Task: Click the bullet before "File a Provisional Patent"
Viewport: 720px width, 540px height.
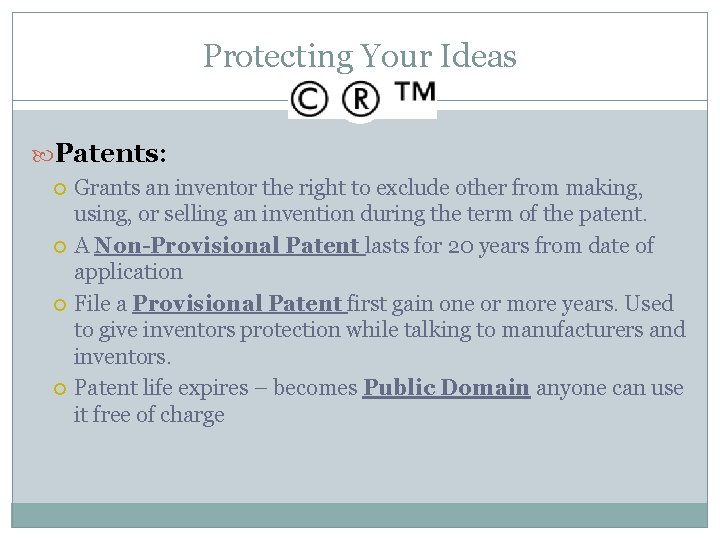Action: point(62,304)
